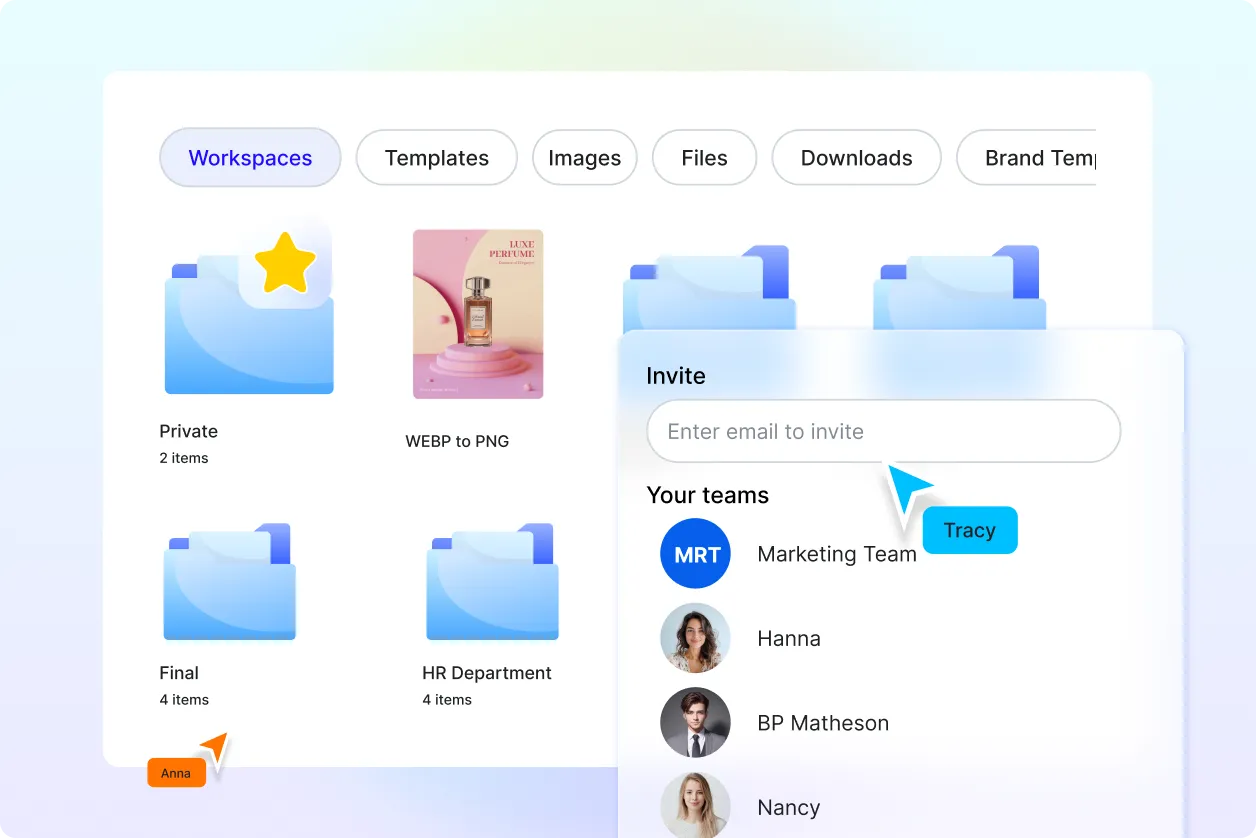The height and width of the screenshot is (838, 1256).
Task: Click the Tracy collaborator label
Action: pyautogui.click(x=969, y=530)
